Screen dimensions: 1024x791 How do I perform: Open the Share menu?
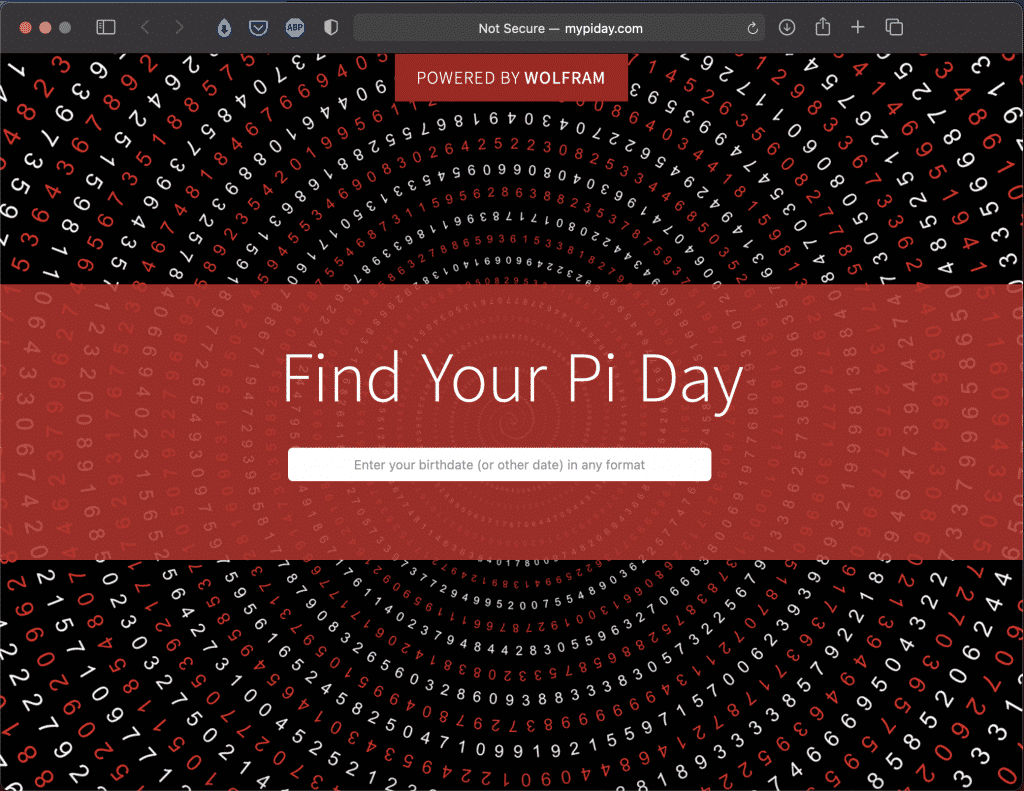(822, 27)
